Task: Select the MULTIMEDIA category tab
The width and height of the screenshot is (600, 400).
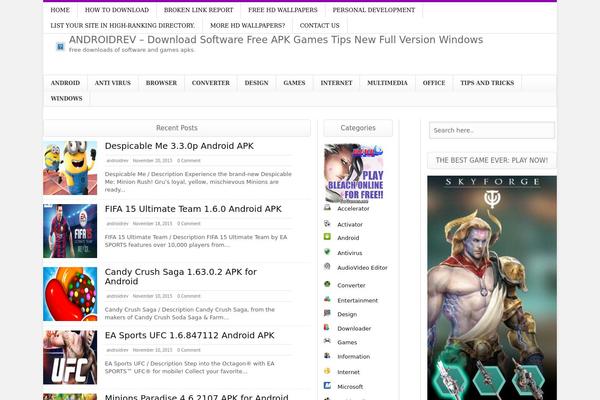Action: 387,83
